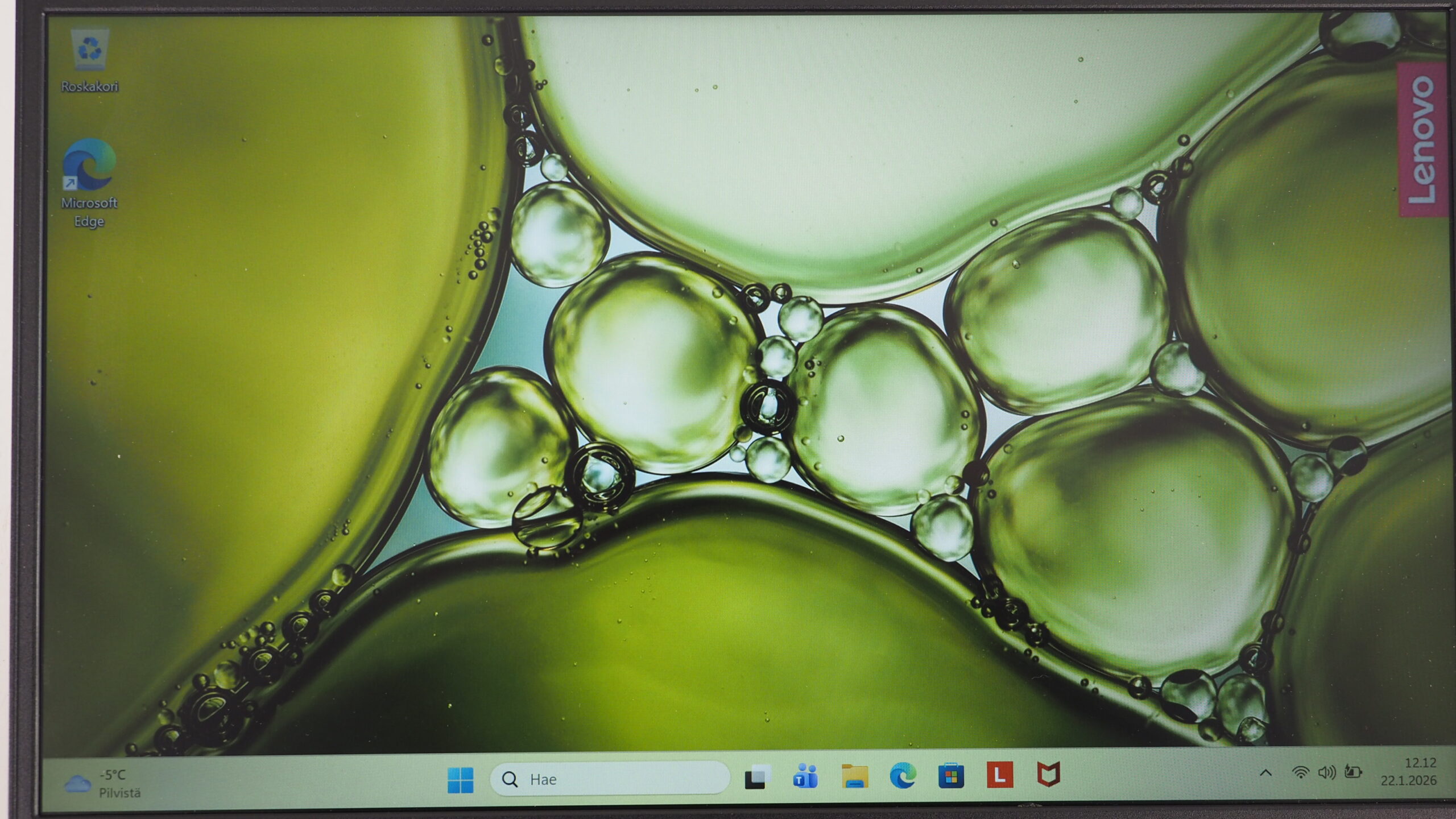This screenshot has height=819, width=1456.
Task: Open Microsoft Store from the taskbar
Action: [x=951, y=777]
